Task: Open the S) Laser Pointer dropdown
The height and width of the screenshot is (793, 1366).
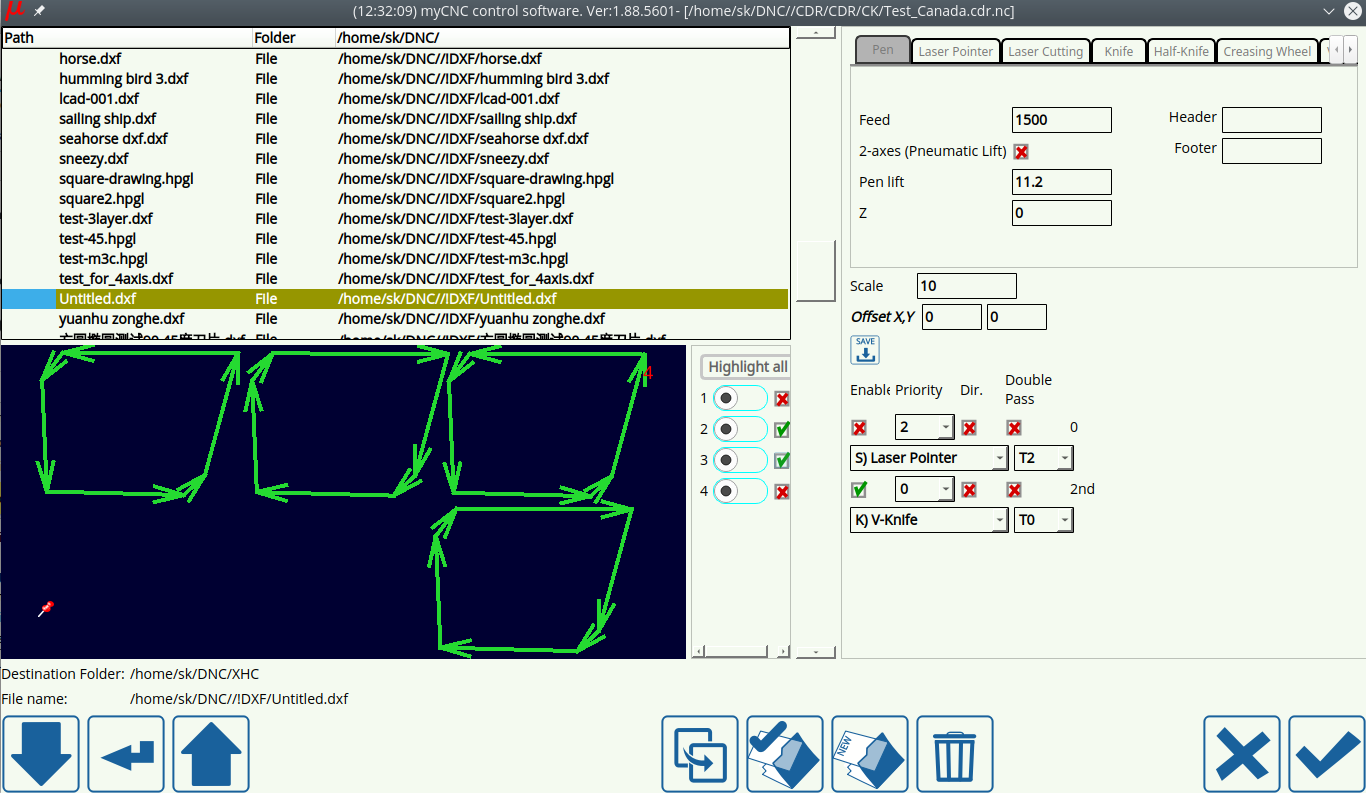Action: [x=929, y=458]
